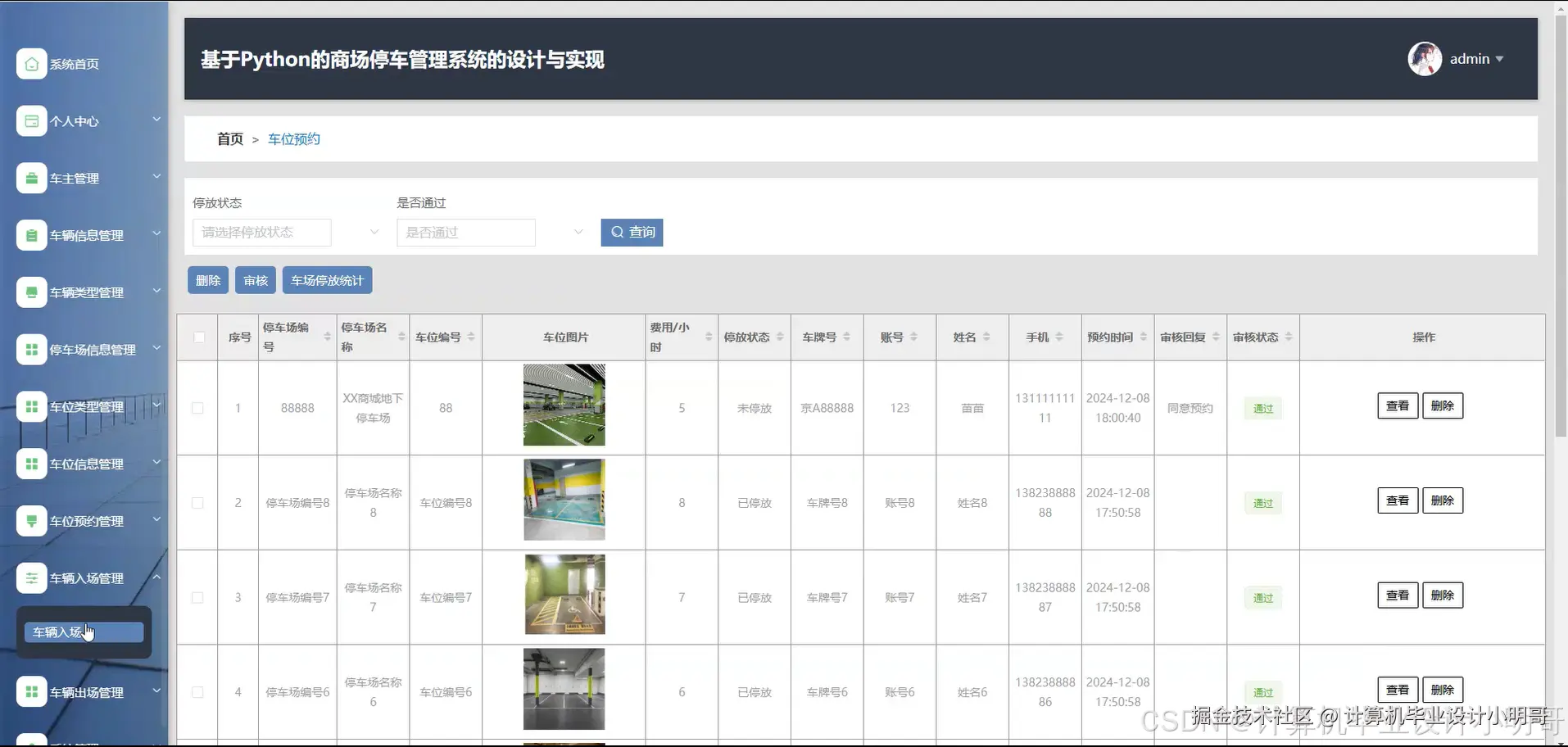Viewport: 1568px width, 747px height.
Task: View details of row 4 (车牌号6)
Action: click(1398, 690)
